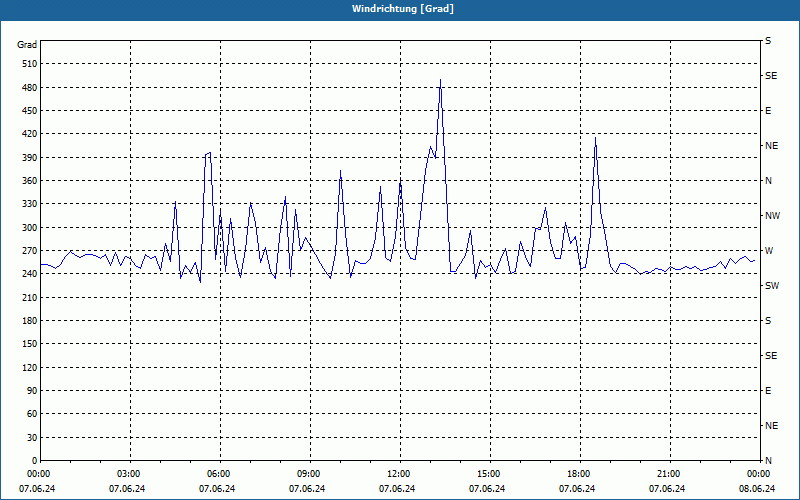Image resolution: width=800 pixels, height=500 pixels.
Task: Select the E compass label level with 450
Action: (768, 111)
